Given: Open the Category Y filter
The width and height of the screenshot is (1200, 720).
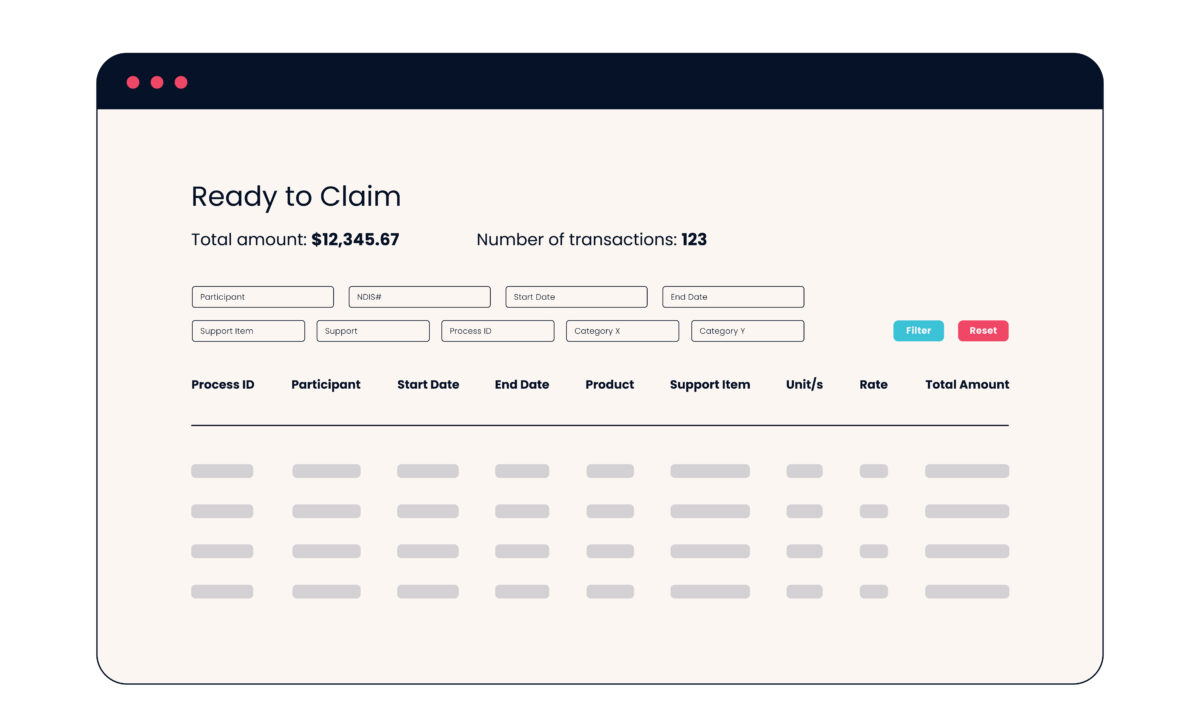Looking at the screenshot, I should 746,330.
